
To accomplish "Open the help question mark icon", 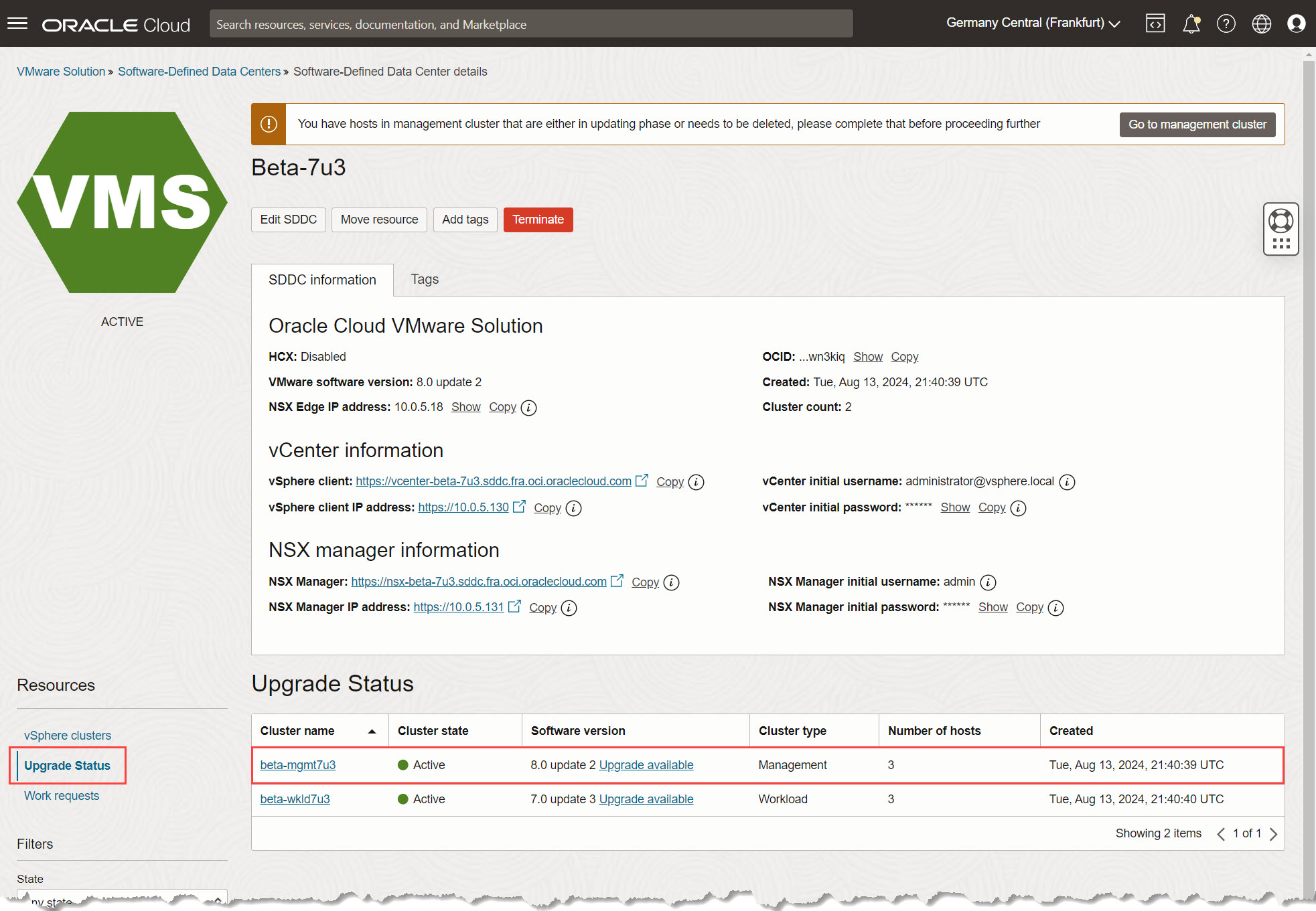I will pos(1226,24).
